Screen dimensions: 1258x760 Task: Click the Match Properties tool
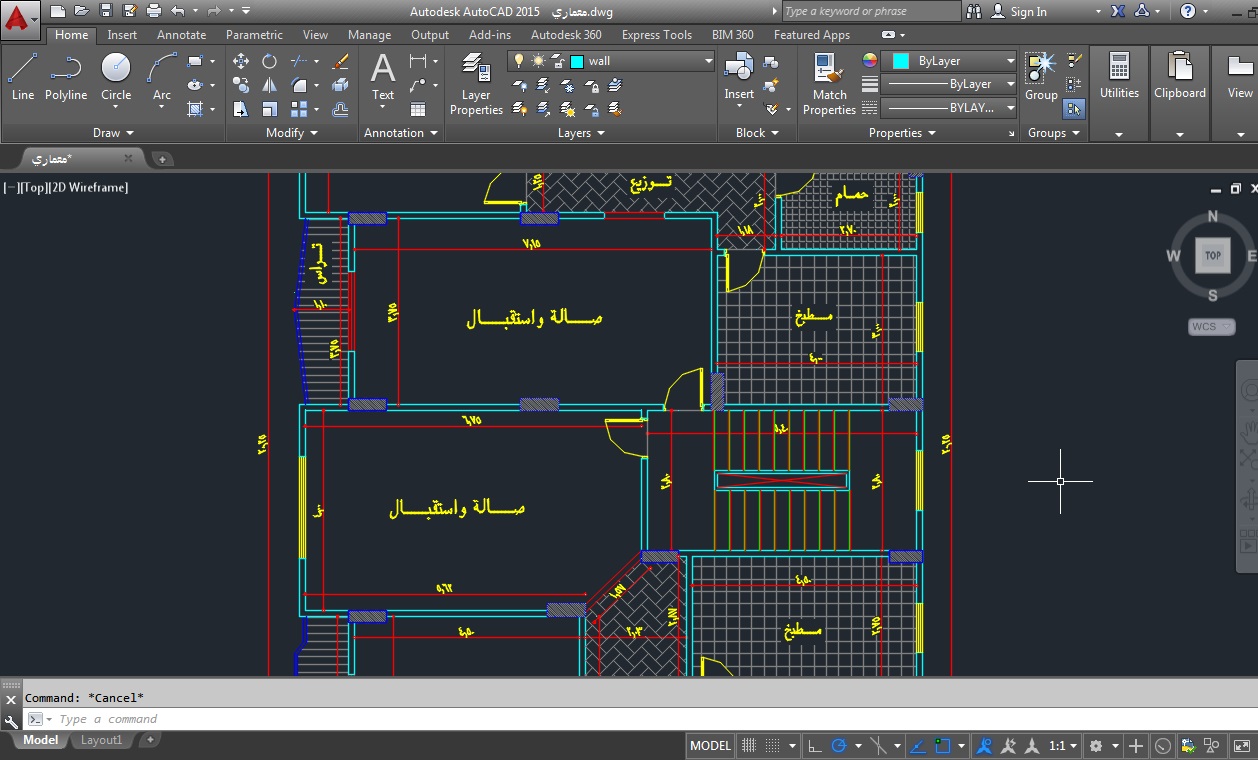pos(829,84)
